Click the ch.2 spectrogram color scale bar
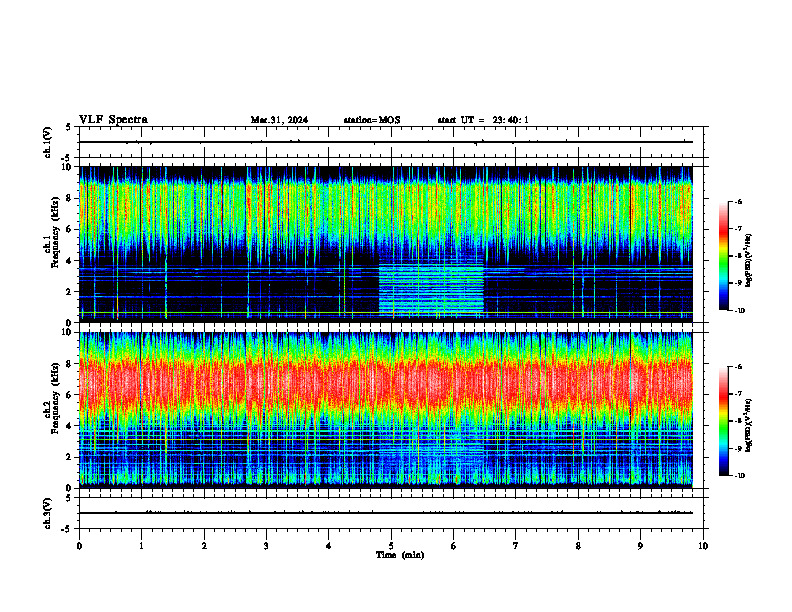Screen dimensions: 792x612 724,421
